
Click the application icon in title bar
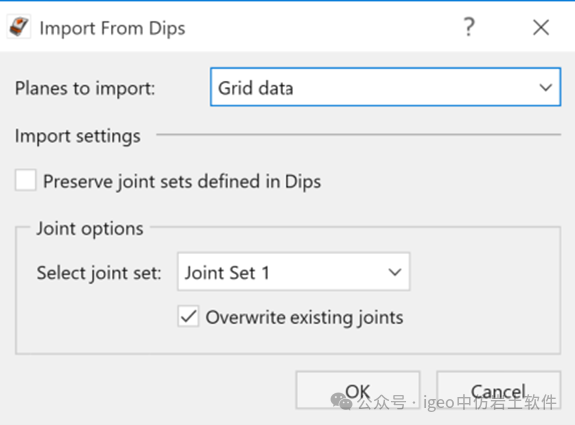[19, 27]
